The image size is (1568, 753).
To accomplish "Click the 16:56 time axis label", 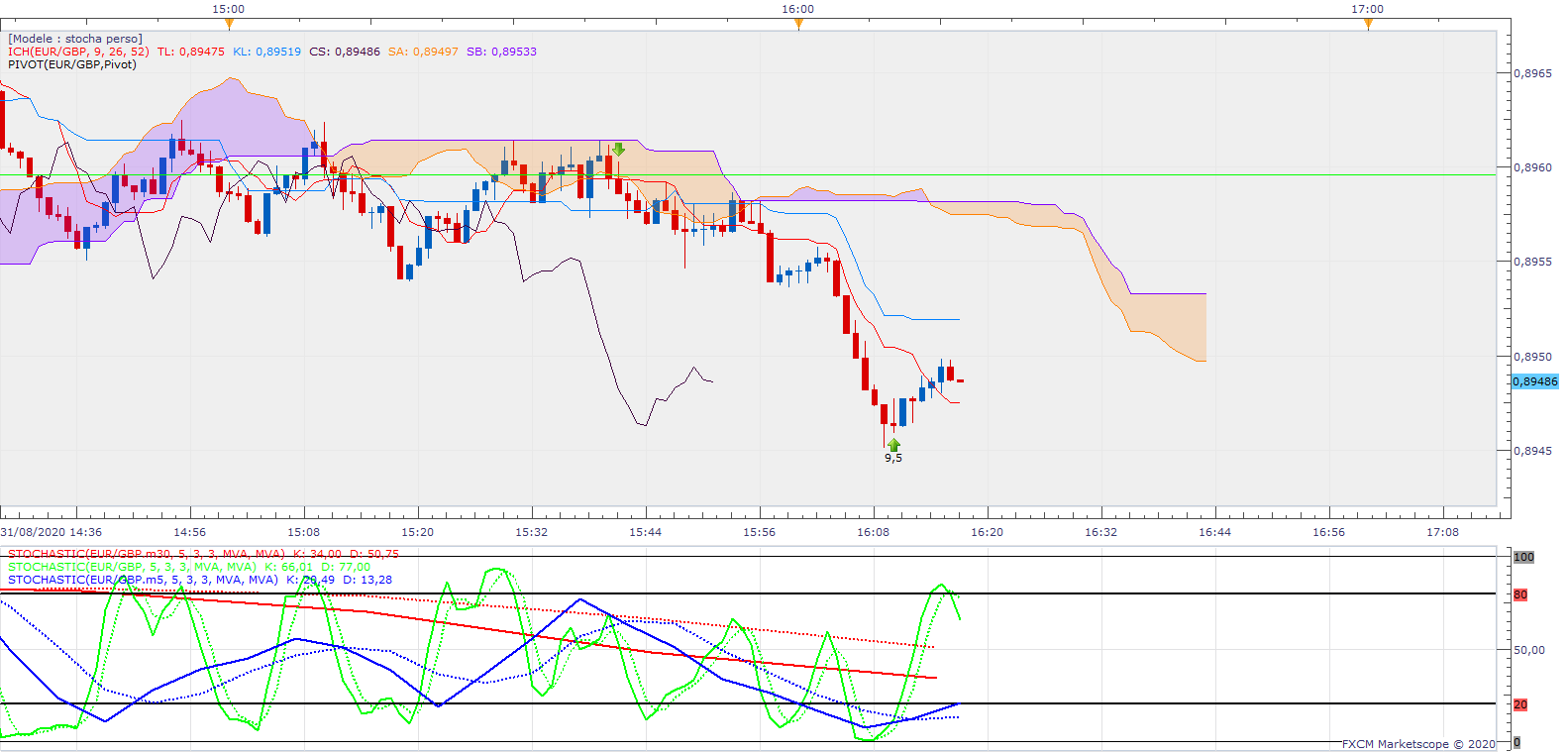I will [x=1329, y=532].
